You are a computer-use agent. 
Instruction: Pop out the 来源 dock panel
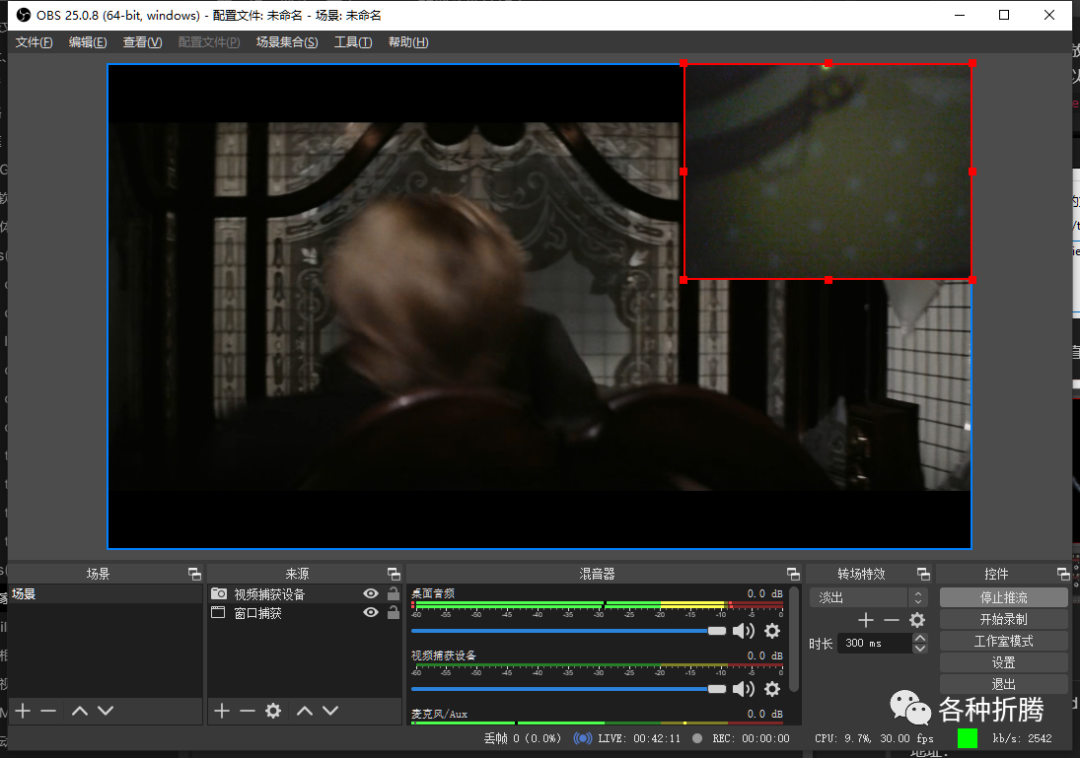pyautogui.click(x=393, y=573)
